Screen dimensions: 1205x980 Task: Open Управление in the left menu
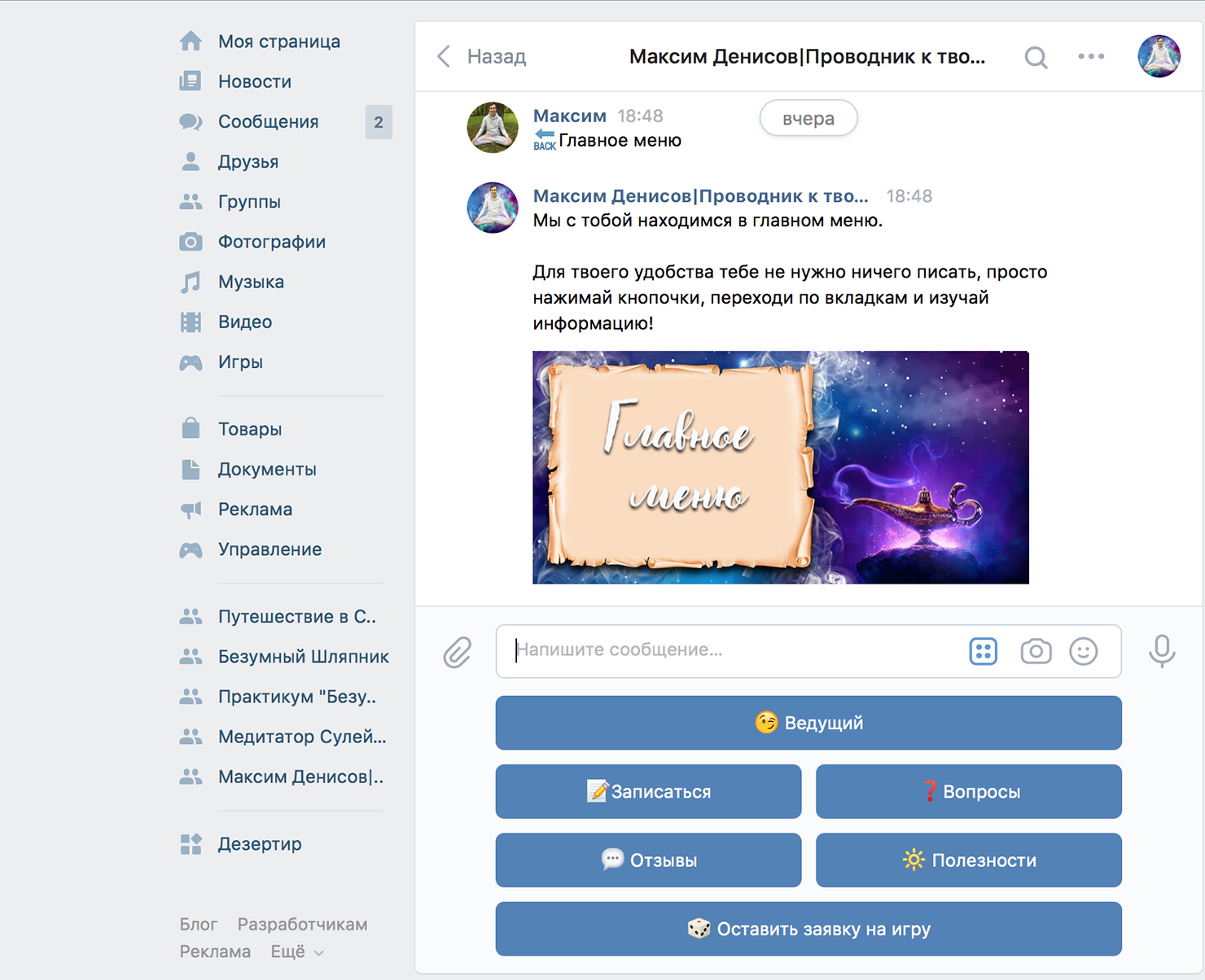[269, 549]
